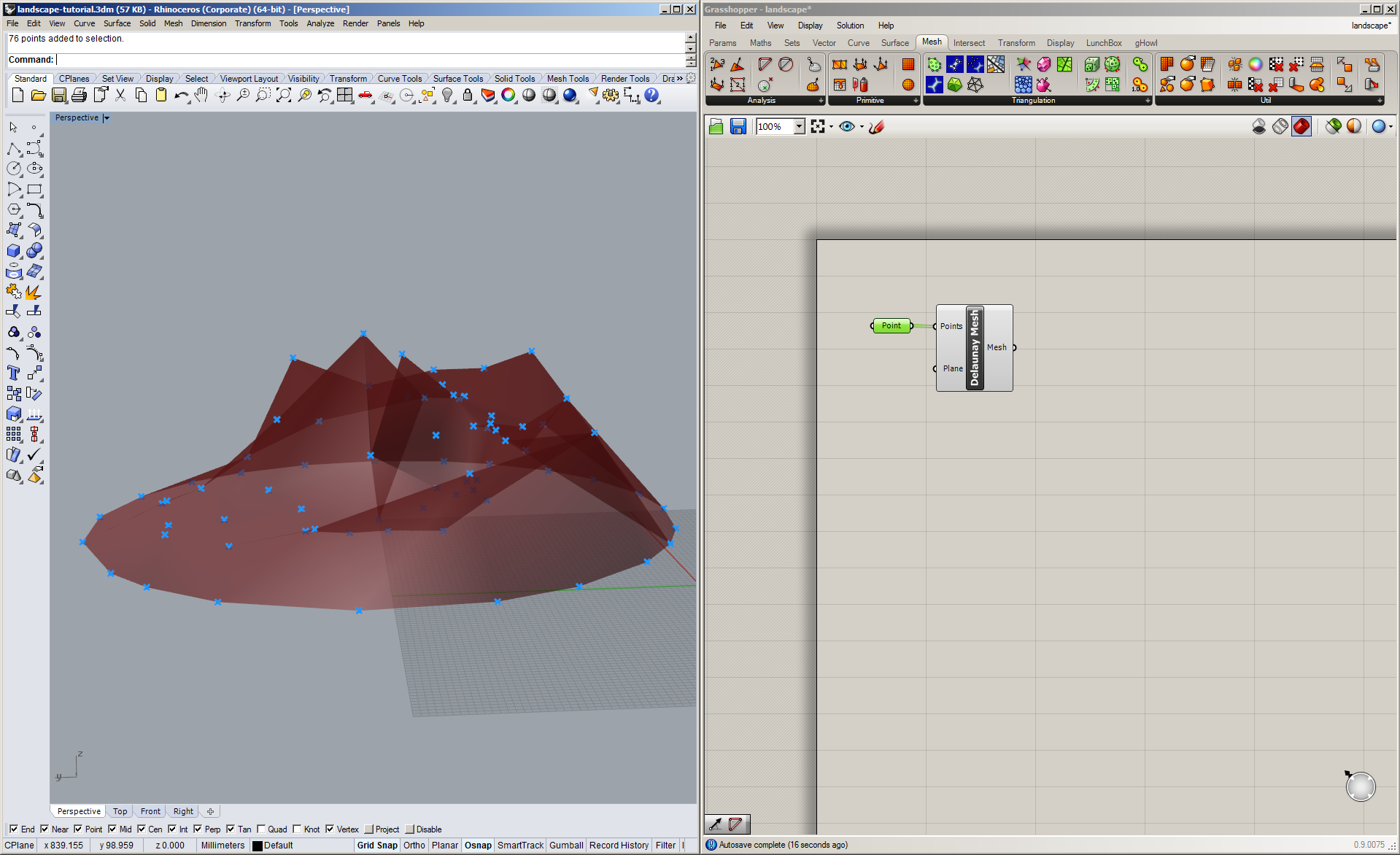
Task: Open the Rhino help question mark icon
Action: click(651, 96)
